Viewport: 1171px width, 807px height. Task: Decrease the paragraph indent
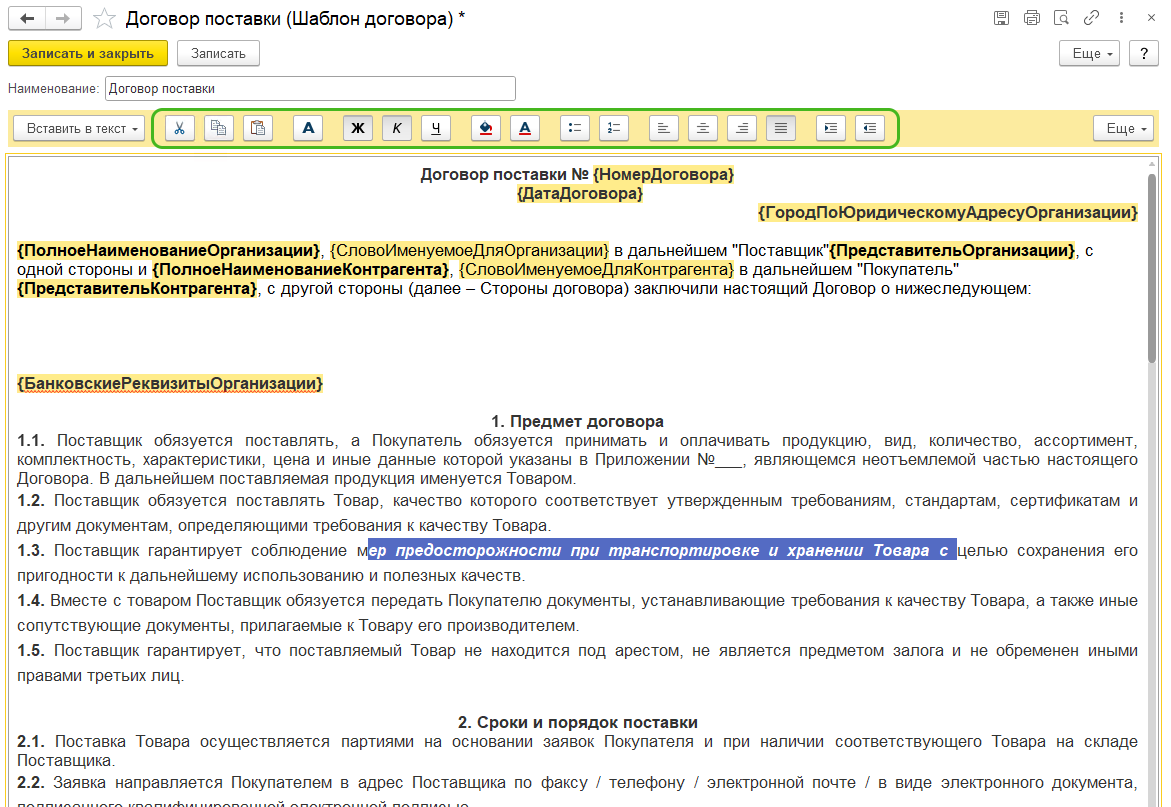[870, 128]
